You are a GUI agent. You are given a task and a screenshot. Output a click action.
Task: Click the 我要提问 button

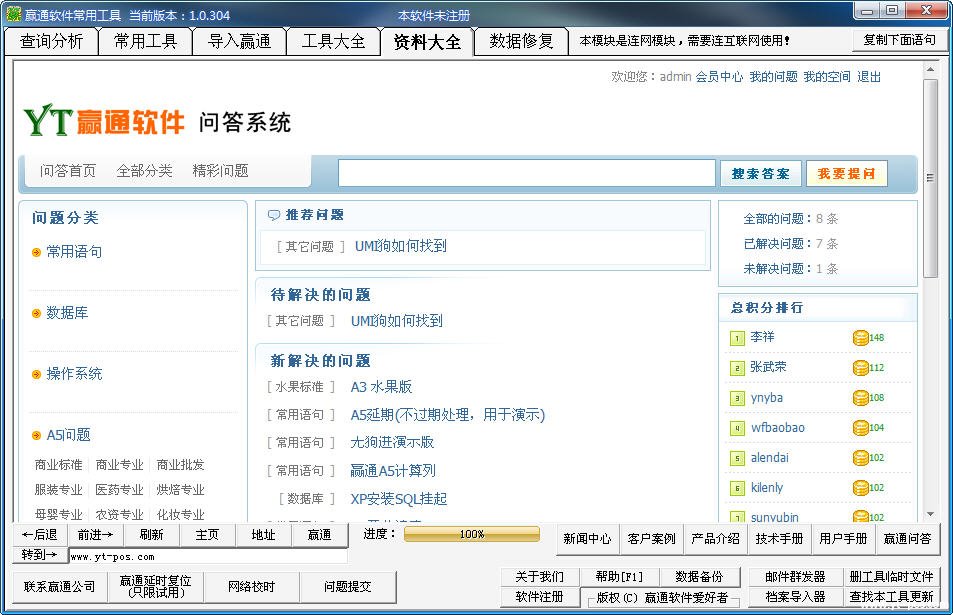point(847,174)
